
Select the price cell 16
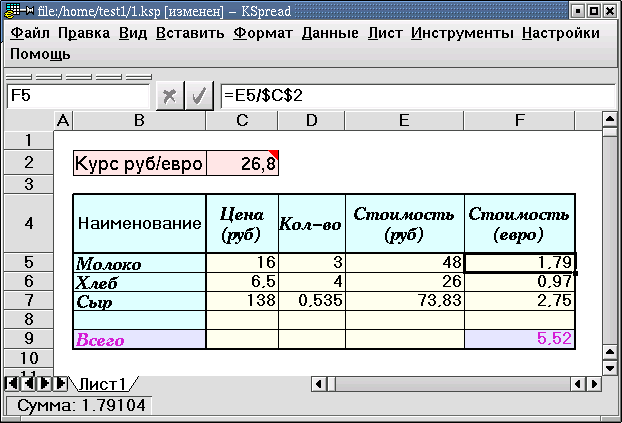(242, 263)
